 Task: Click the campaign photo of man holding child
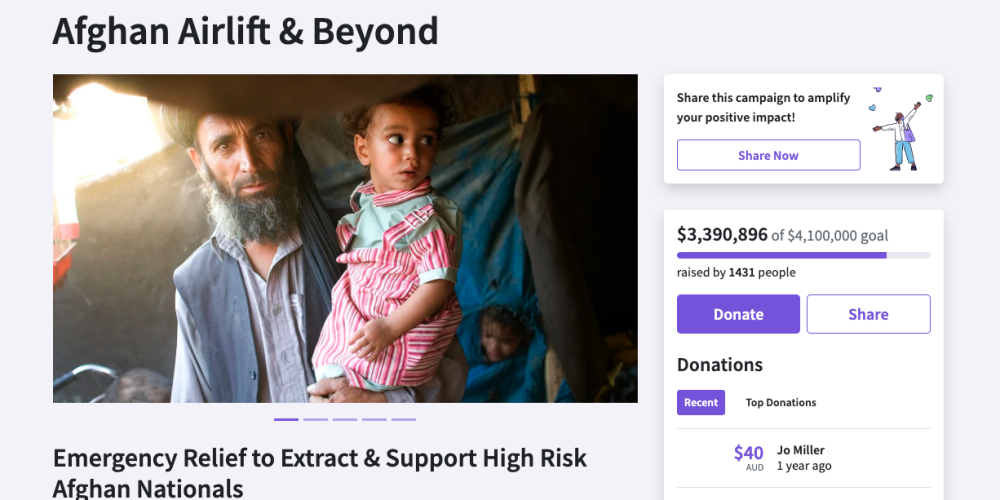tap(345, 238)
